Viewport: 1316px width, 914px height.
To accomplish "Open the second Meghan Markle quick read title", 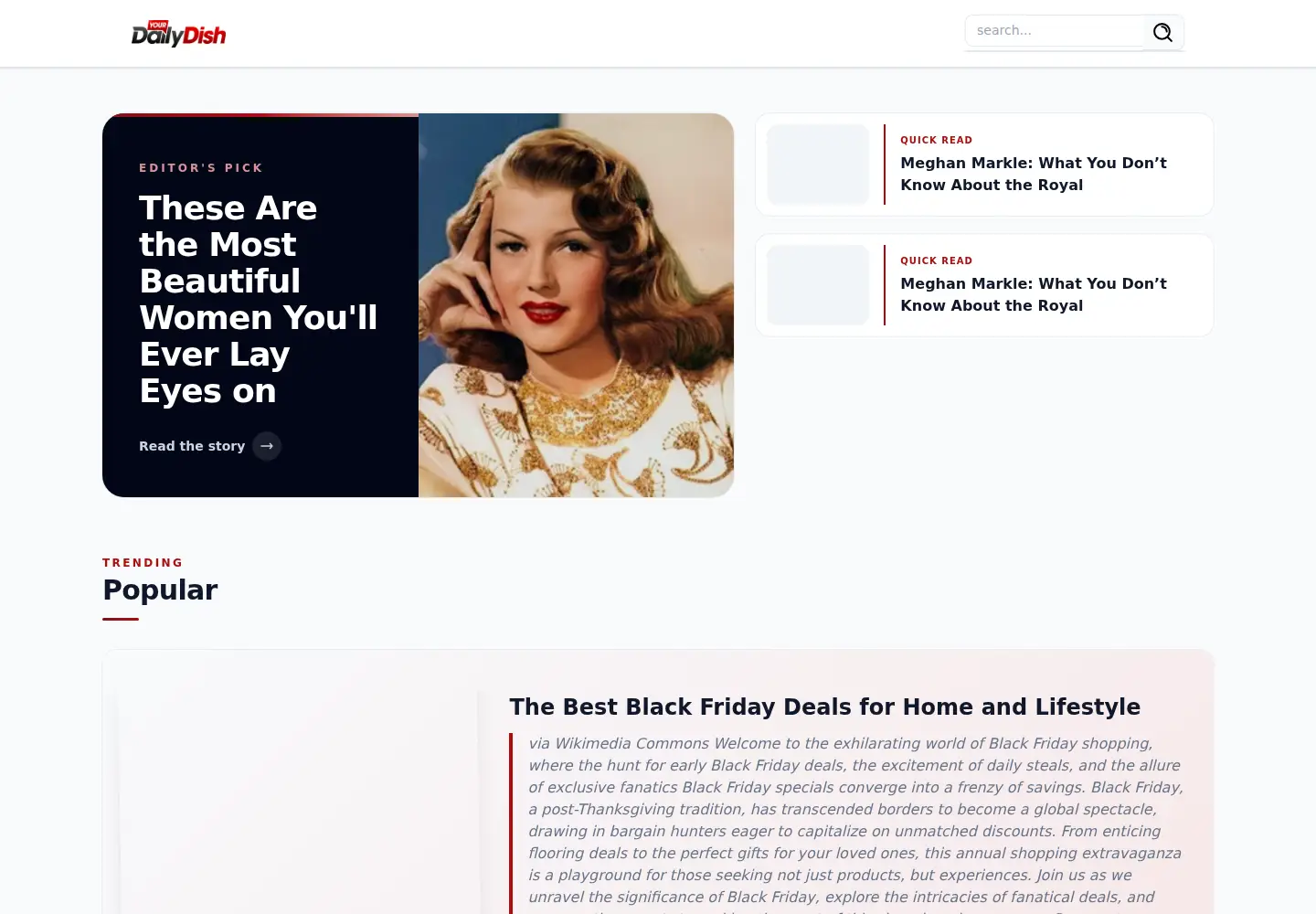I will pos(1034,294).
